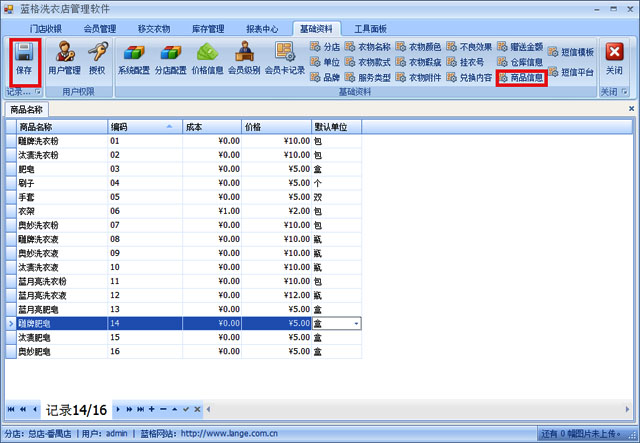Open 商品信息 product info
This screenshot has height=443, width=640.
(522, 78)
